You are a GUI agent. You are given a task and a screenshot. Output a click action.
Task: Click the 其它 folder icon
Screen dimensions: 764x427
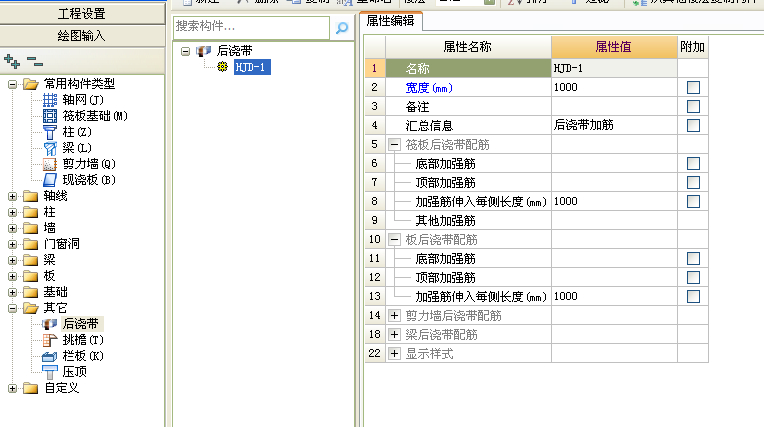coord(31,308)
